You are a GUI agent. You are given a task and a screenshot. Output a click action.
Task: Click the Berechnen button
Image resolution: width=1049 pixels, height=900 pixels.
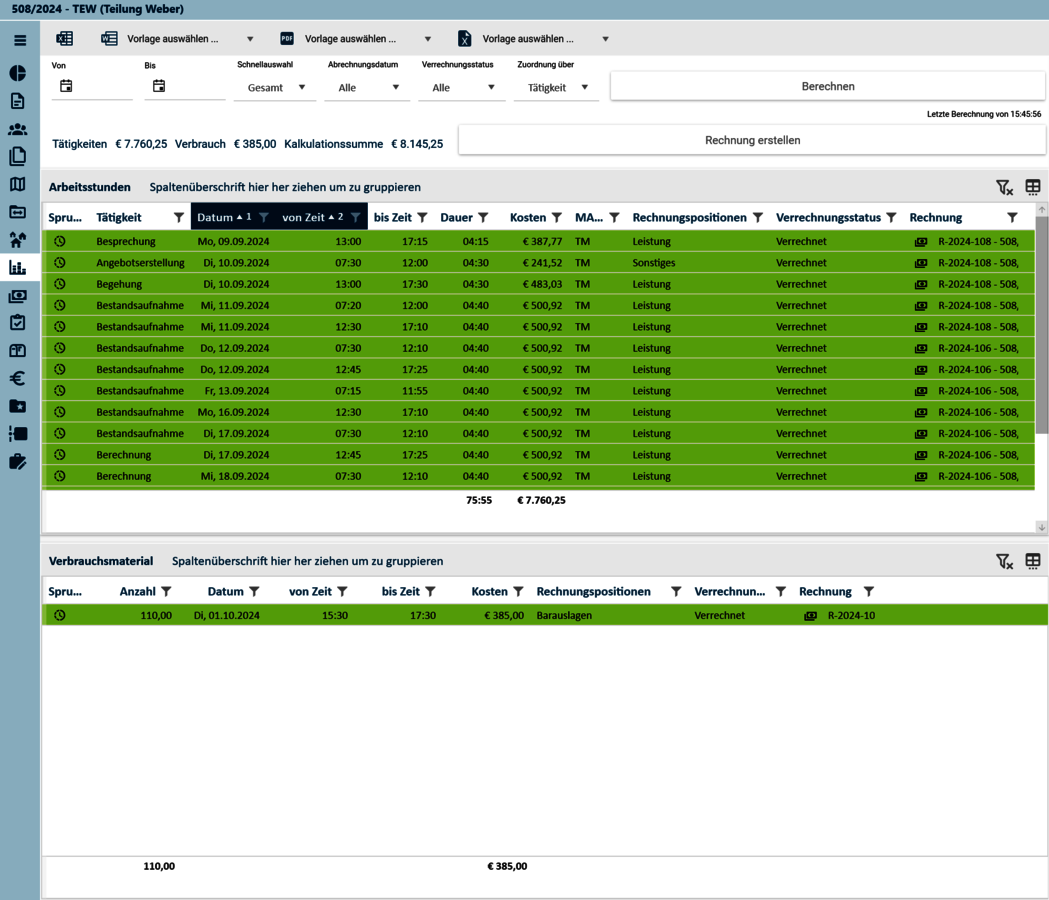click(827, 86)
